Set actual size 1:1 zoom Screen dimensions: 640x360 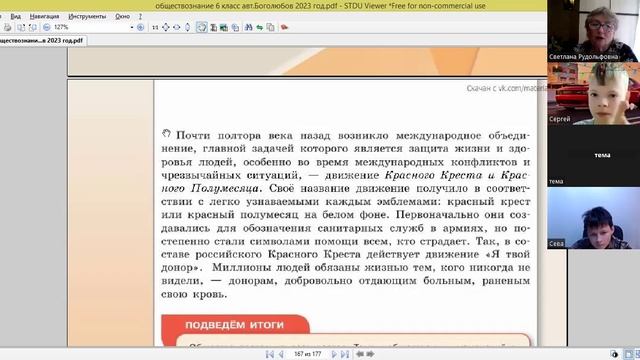[x=155, y=27]
